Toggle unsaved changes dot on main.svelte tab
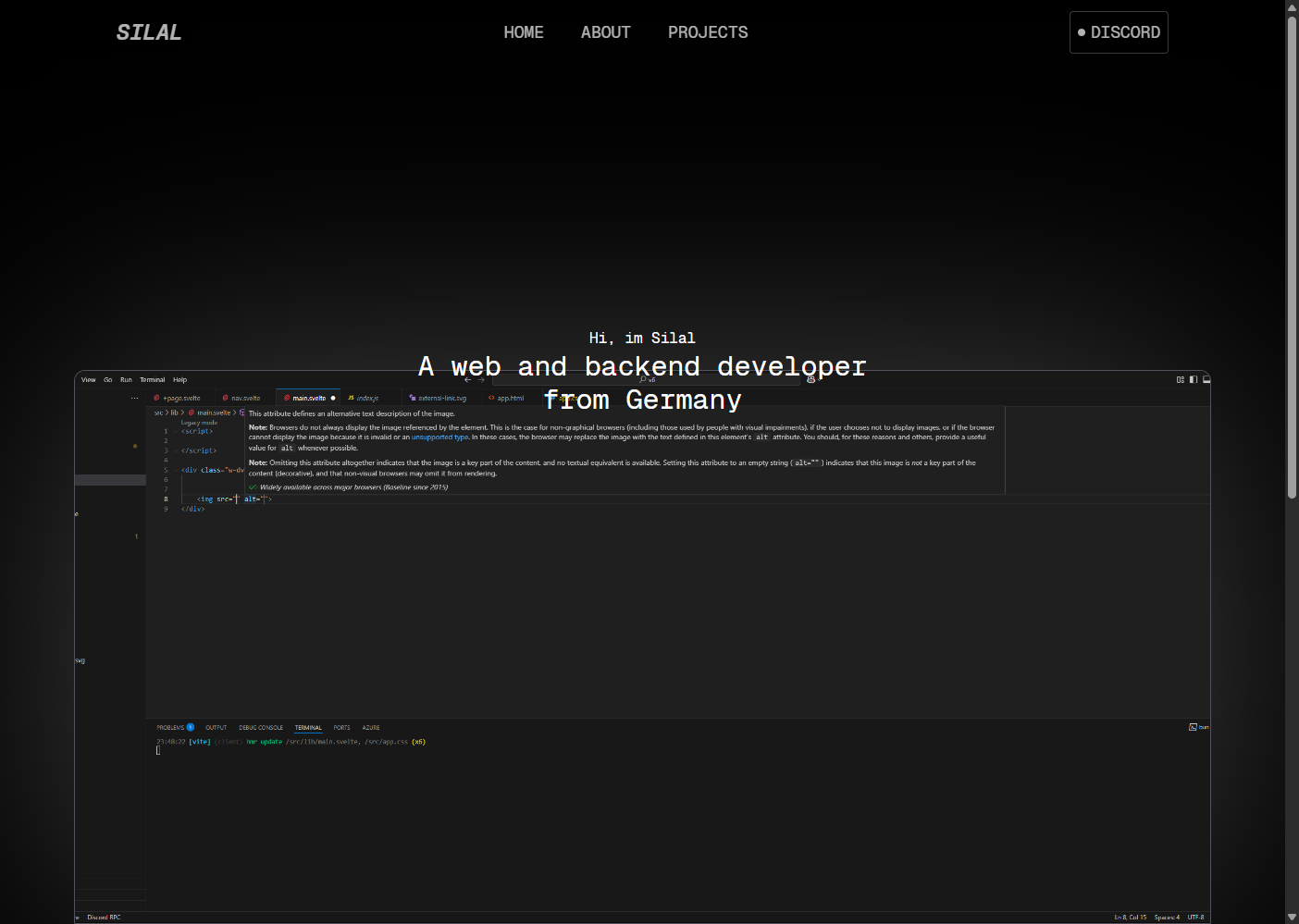 pyautogui.click(x=333, y=398)
